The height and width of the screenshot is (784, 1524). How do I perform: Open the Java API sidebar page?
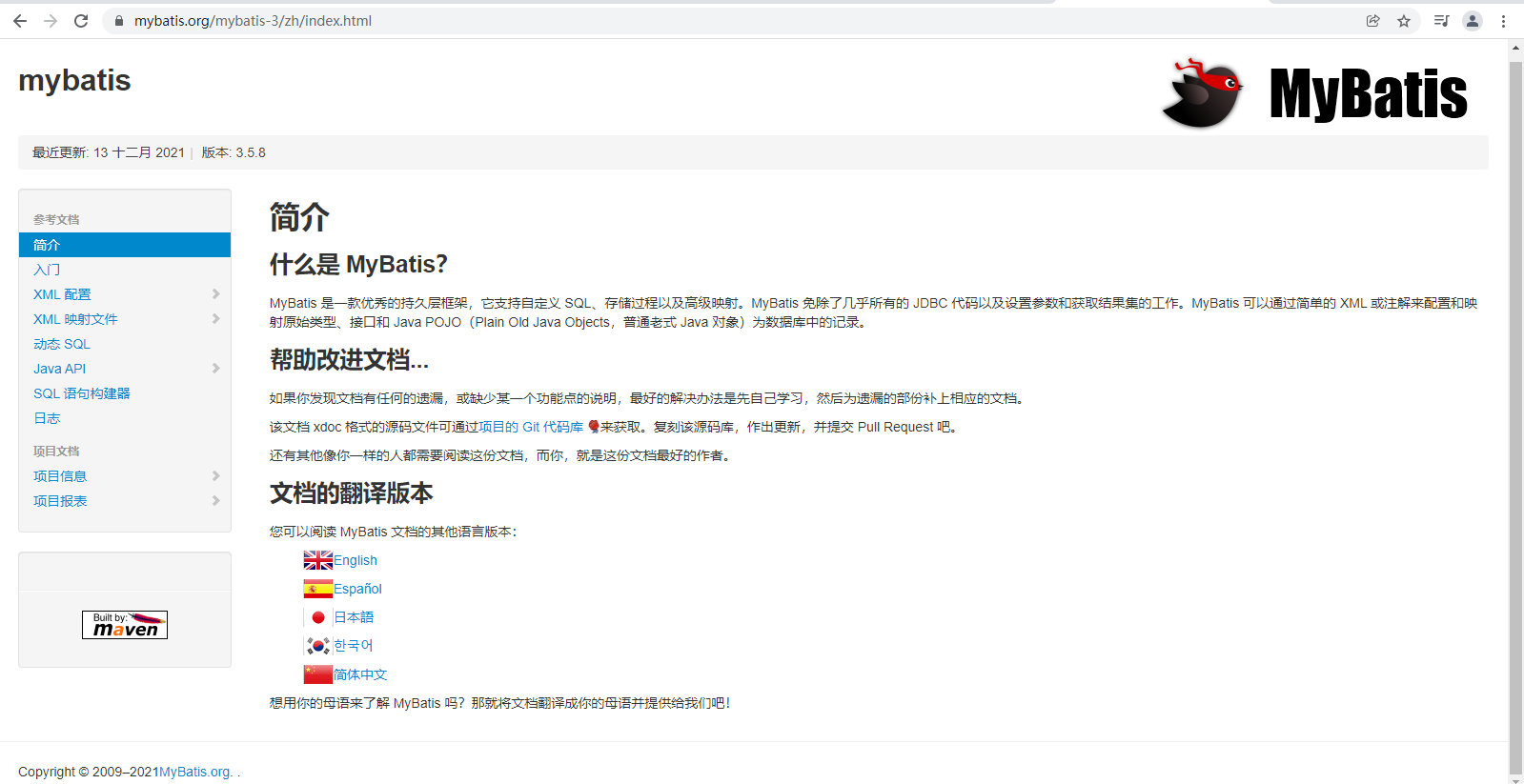(59, 369)
